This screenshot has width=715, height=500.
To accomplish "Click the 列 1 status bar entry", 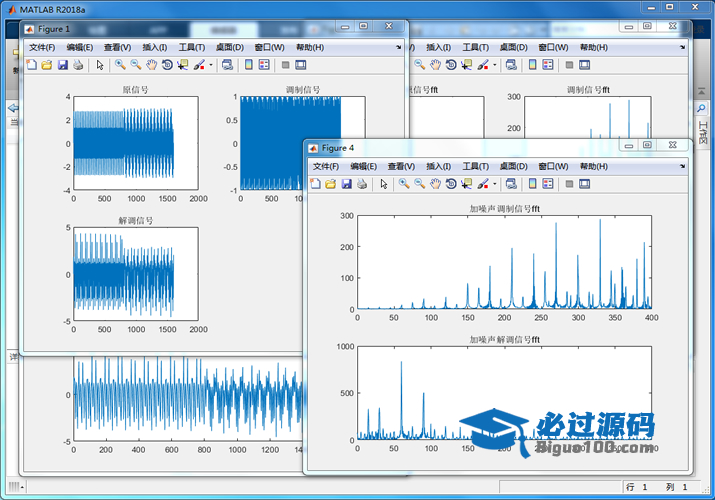I will point(676,487).
